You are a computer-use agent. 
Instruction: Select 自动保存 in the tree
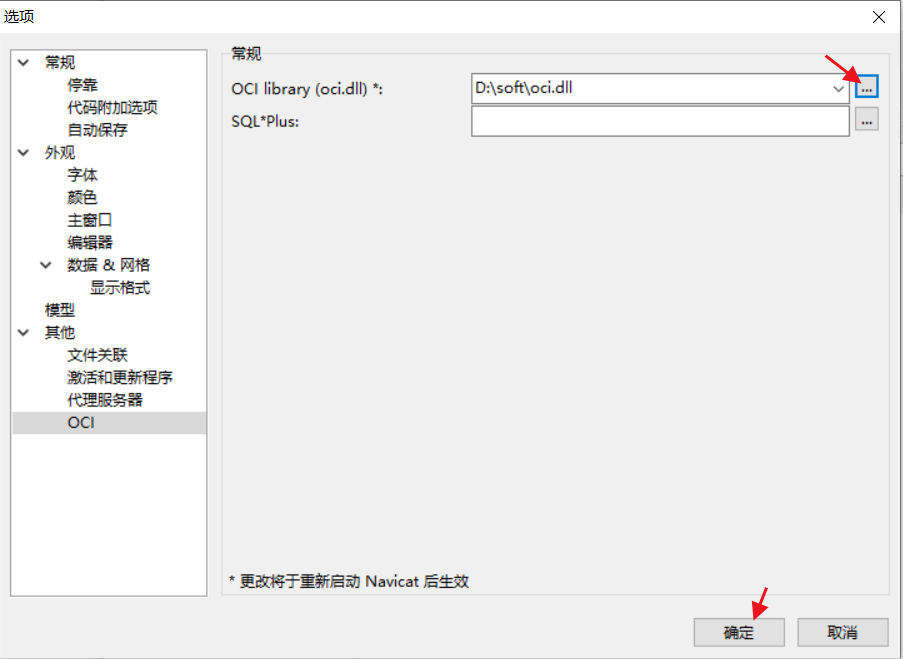(97, 130)
